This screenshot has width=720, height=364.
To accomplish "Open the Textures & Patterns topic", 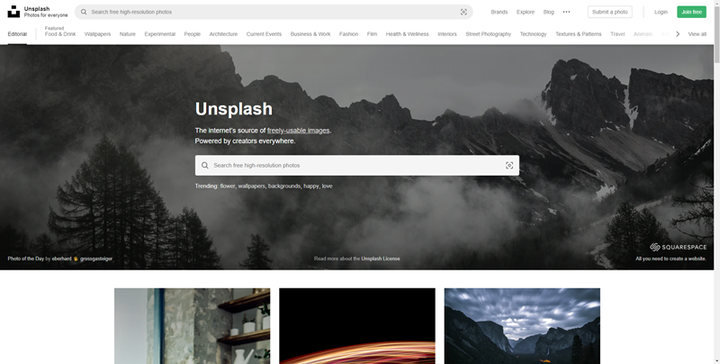I will pyautogui.click(x=578, y=34).
